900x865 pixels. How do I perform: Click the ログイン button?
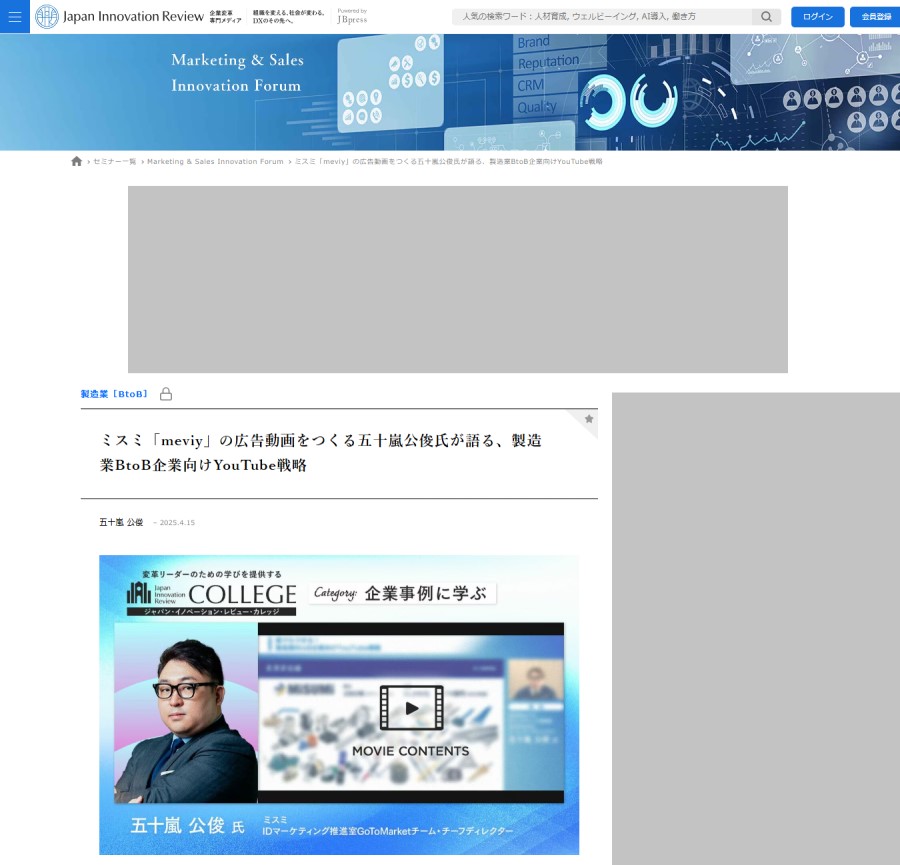817,17
